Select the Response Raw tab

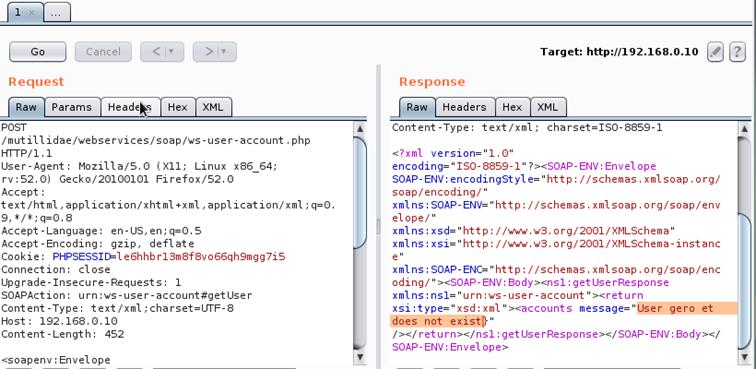(x=417, y=107)
